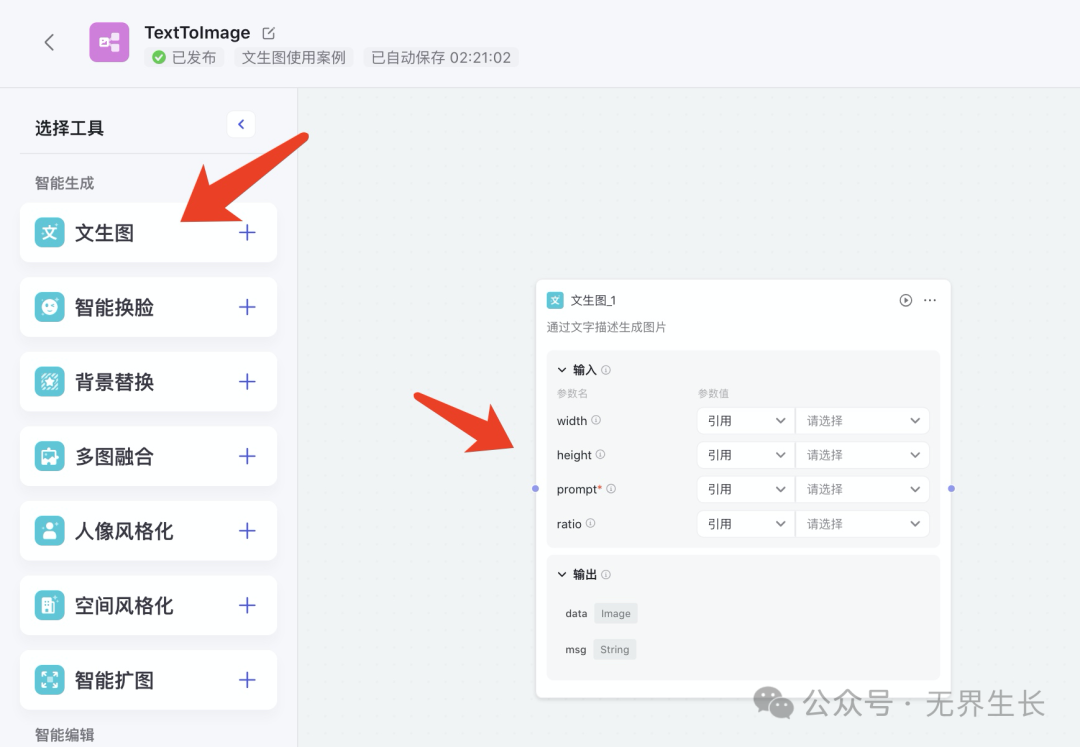Add the 多图融合 tool with plus
1080x747 pixels.
pos(247,456)
